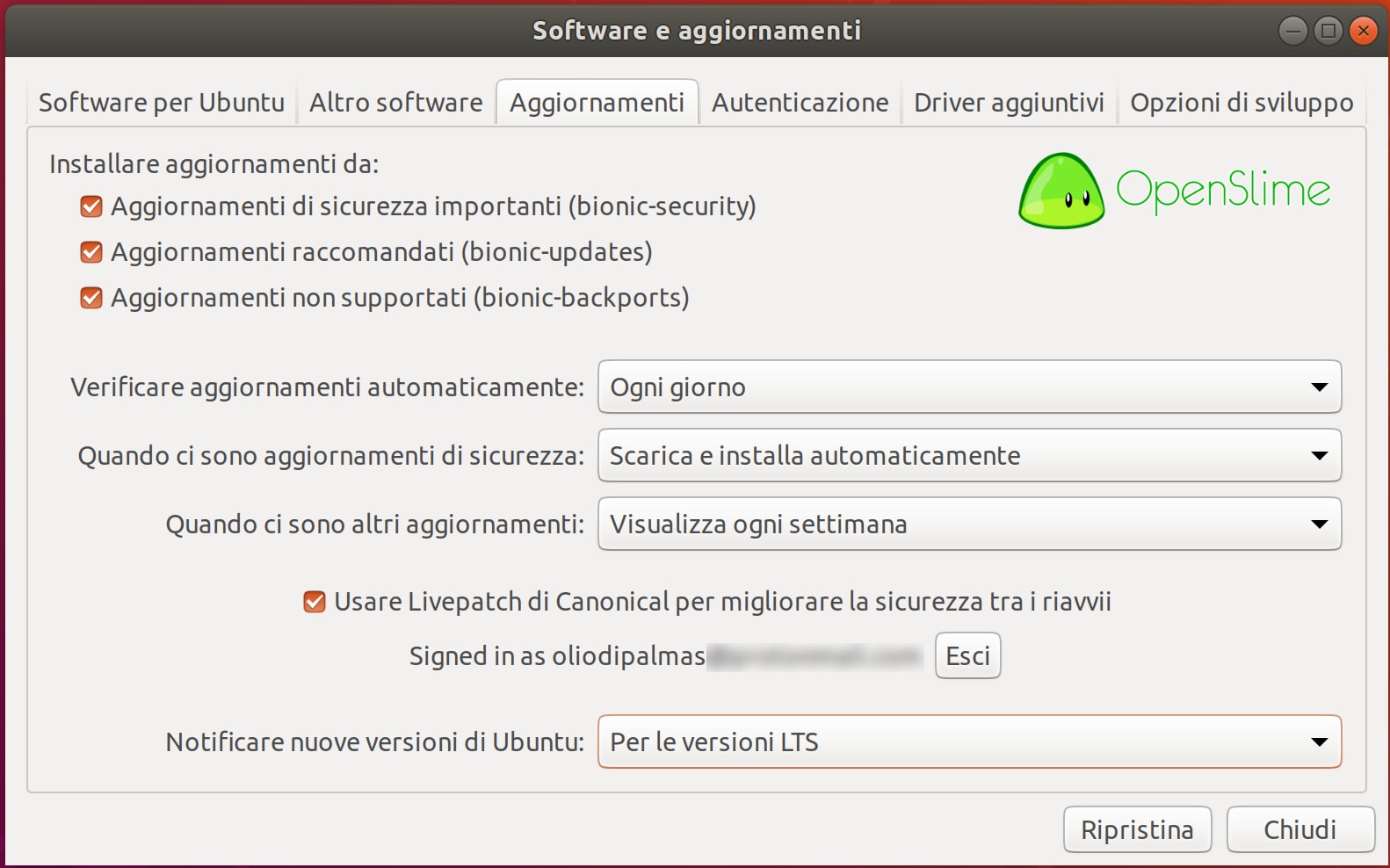Open the Altro software tab
This screenshot has width=1390, height=868.
pyautogui.click(x=395, y=103)
